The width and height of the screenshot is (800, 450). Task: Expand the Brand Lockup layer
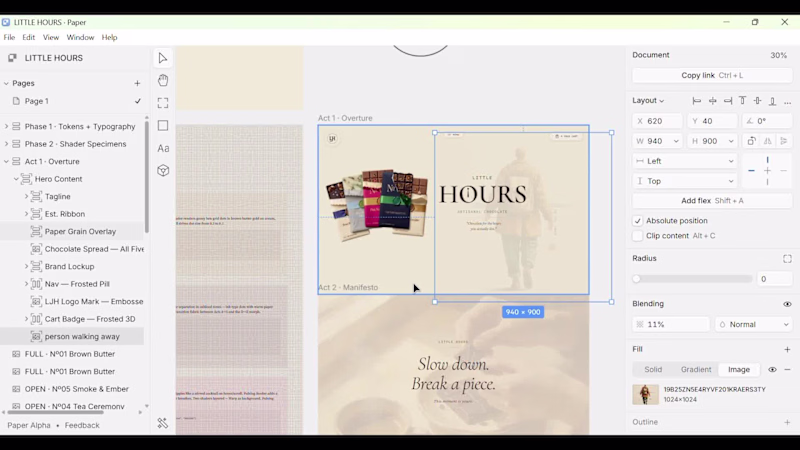click(x=26, y=266)
